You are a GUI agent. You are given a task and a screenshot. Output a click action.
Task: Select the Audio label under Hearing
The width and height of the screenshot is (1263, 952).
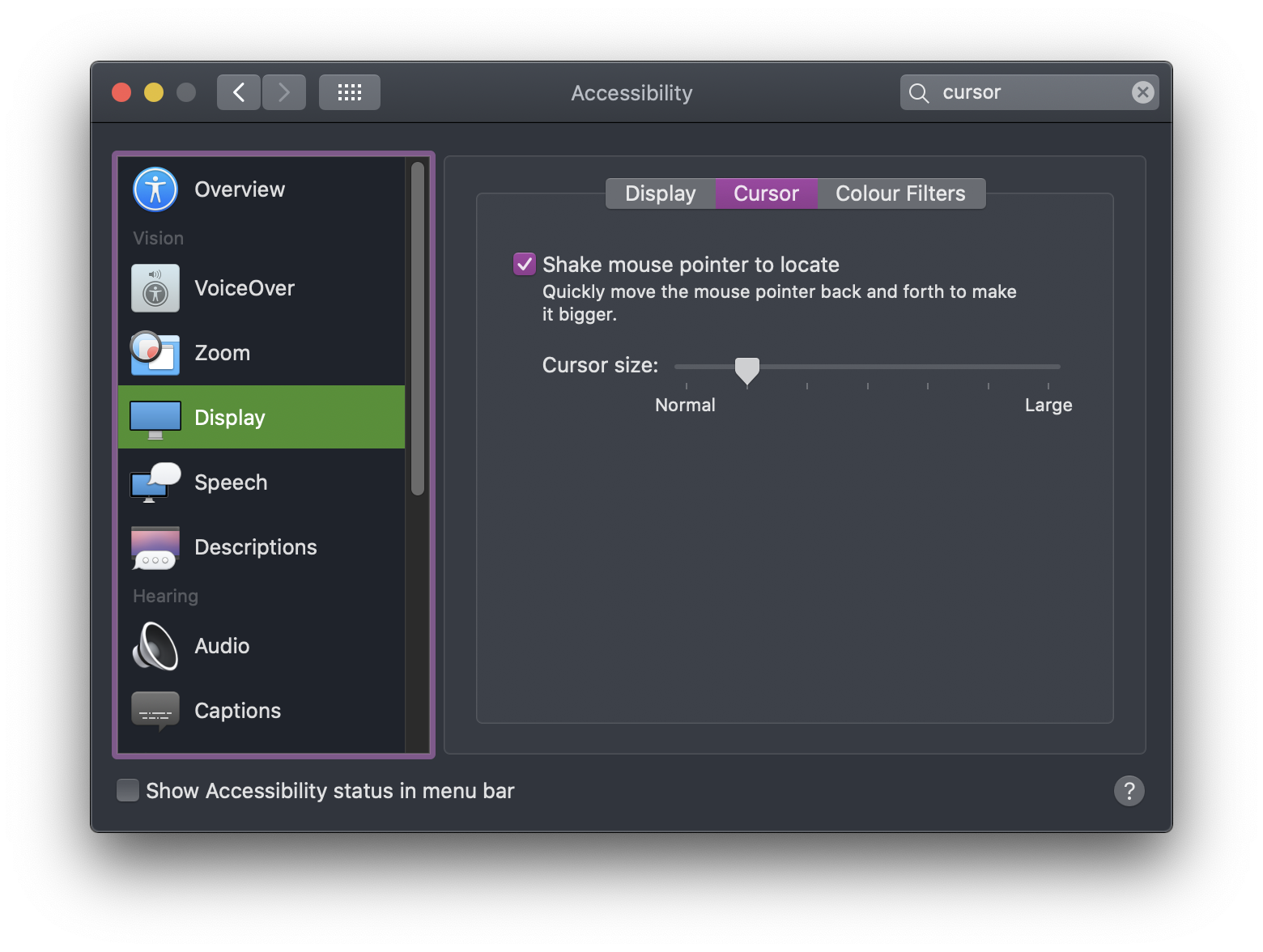click(222, 646)
